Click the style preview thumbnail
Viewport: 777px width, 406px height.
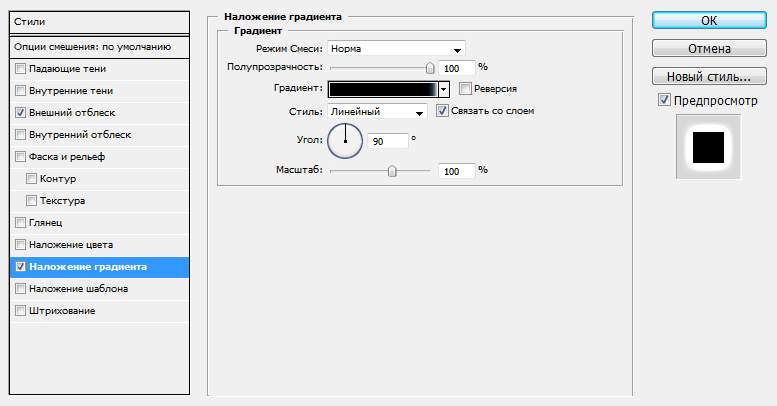click(708, 147)
